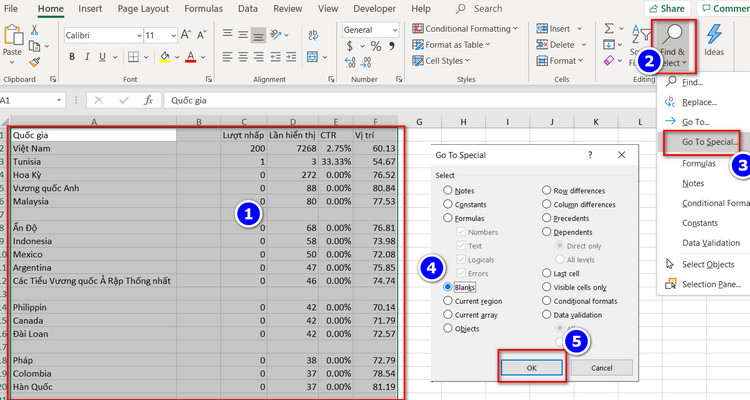Select the Format Painter brush icon

tap(34, 62)
